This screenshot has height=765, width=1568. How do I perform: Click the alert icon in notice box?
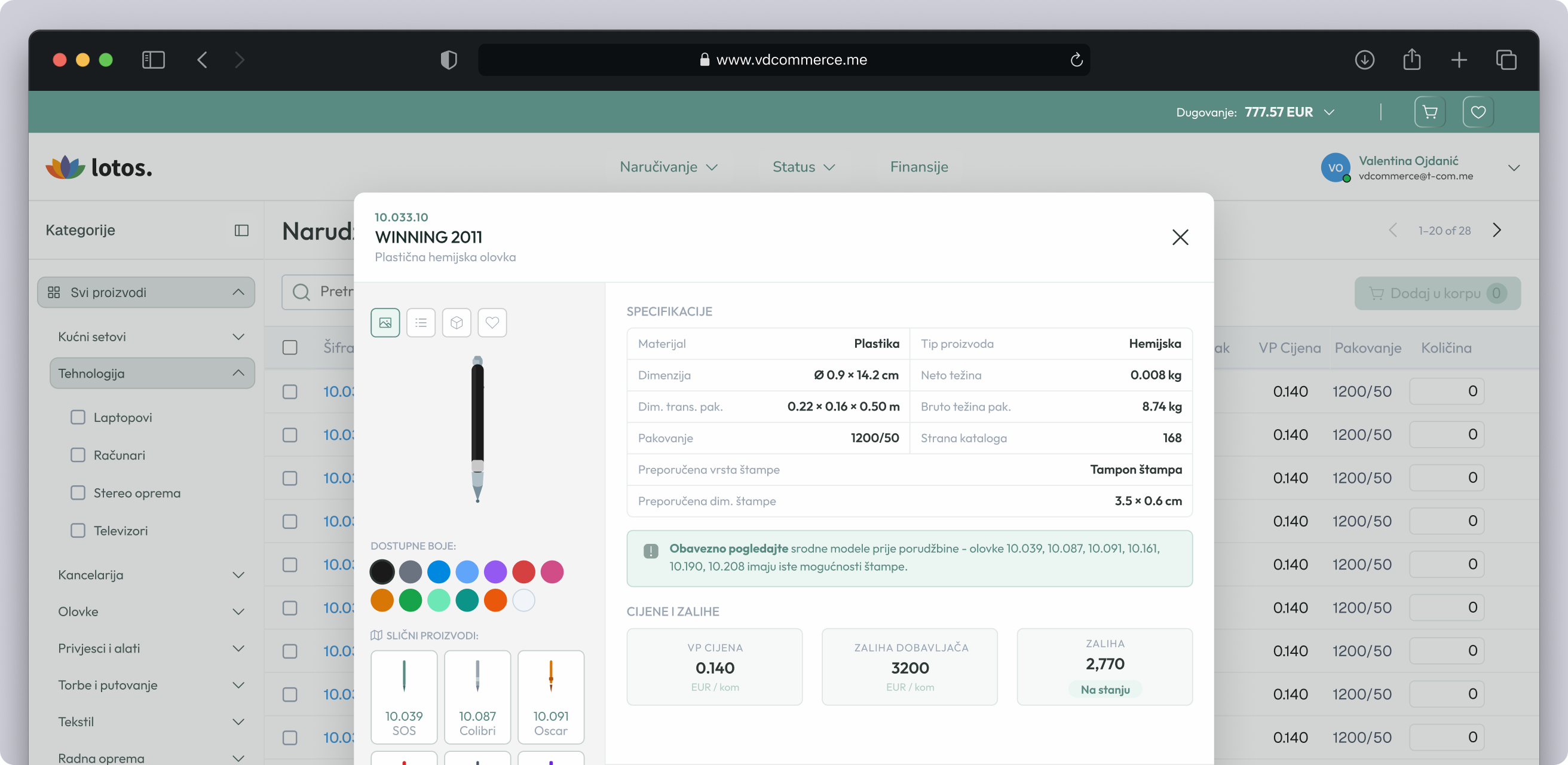click(x=650, y=551)
